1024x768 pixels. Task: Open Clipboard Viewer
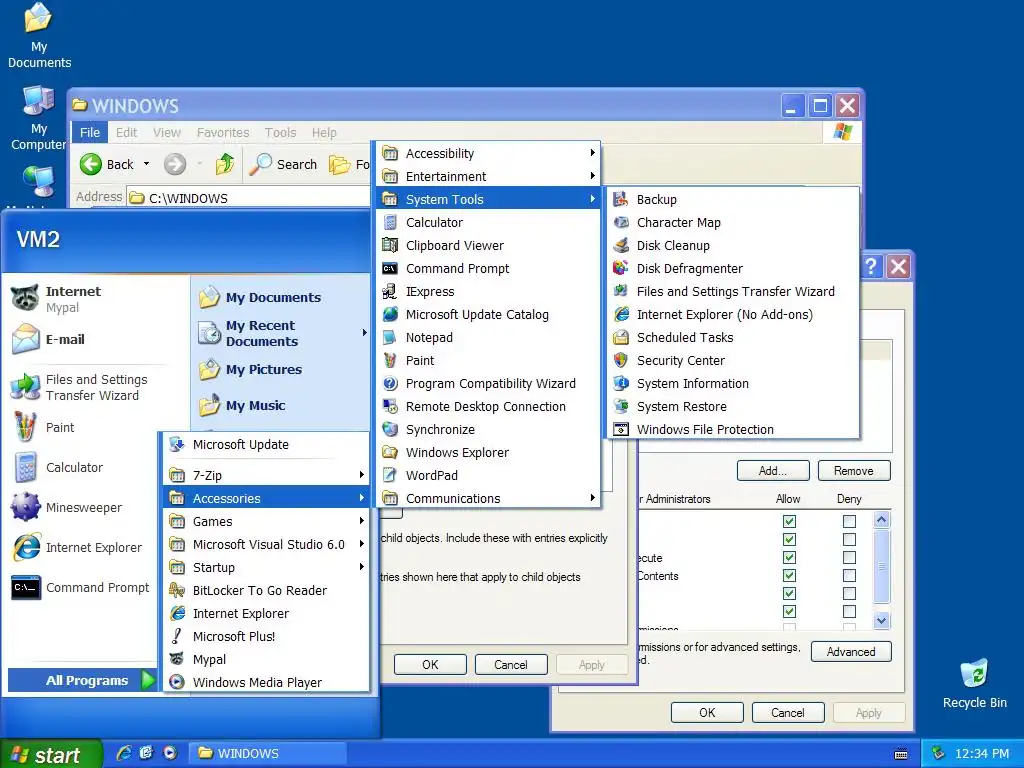click(488, 245)
